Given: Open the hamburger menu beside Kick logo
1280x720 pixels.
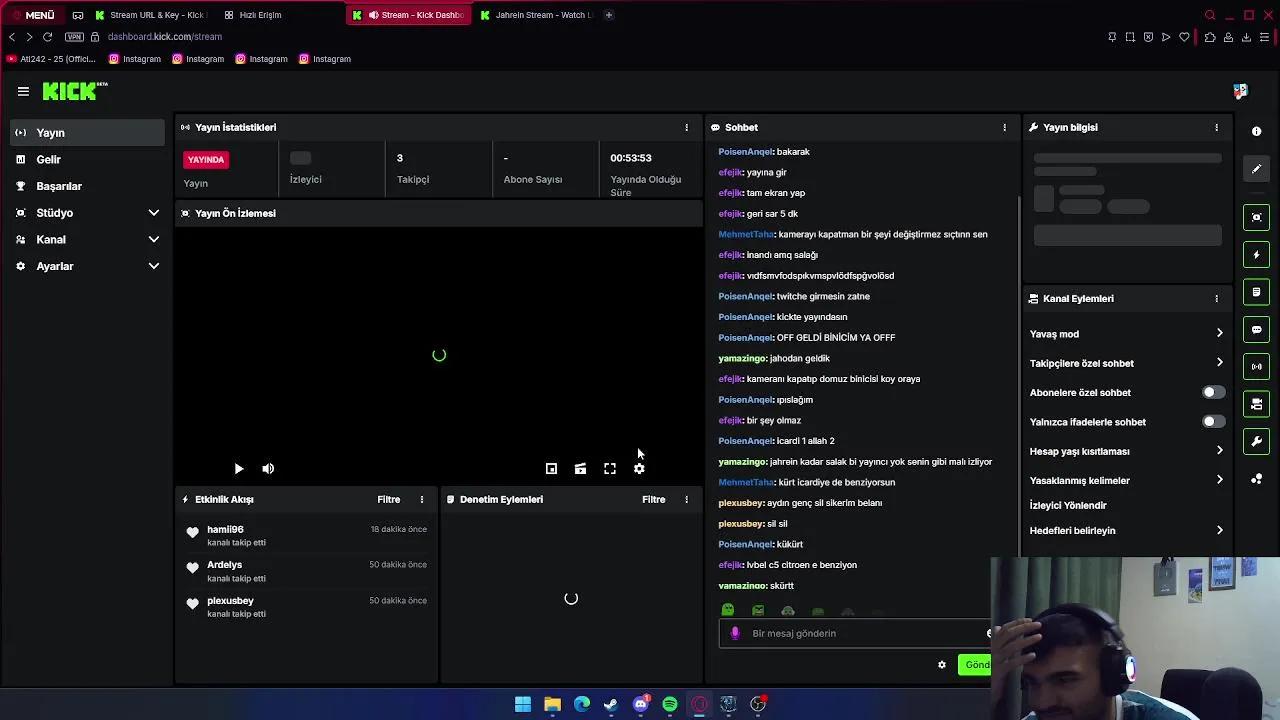Looking at the screenshot, I should (23, 91).
